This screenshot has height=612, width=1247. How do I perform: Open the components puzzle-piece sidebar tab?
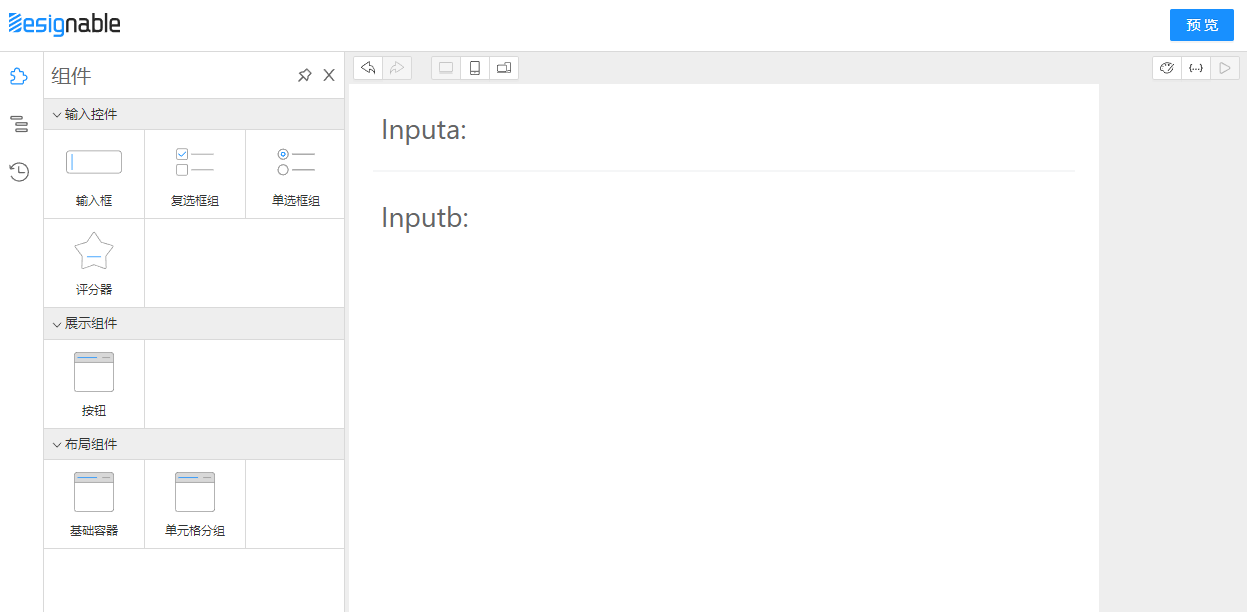19,77
